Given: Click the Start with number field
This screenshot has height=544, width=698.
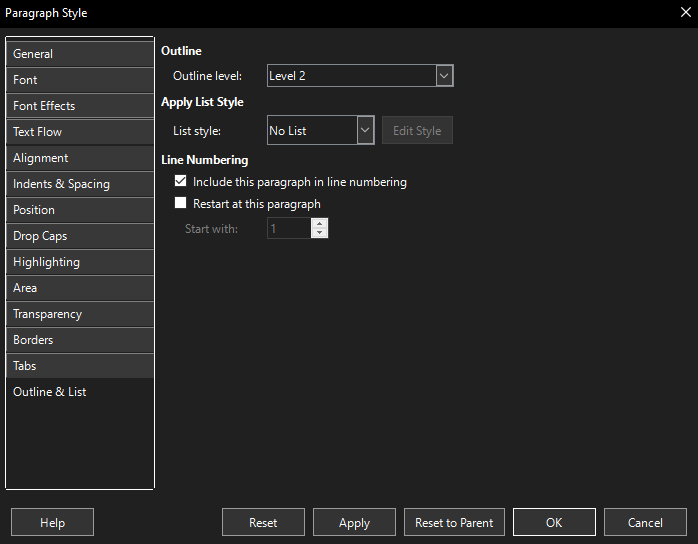Looking at the screenshot, I should tap(289, 228).
